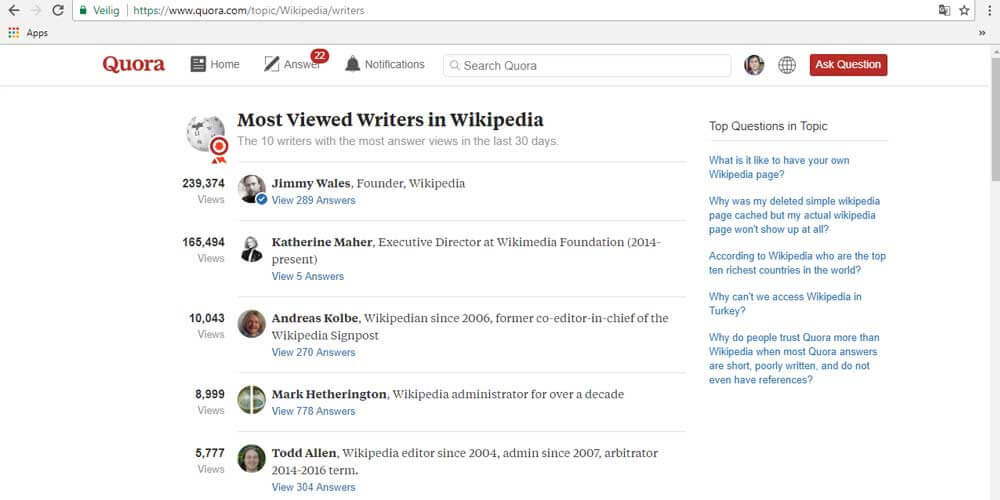This screenshot has height=500, width=1000.
Task: Open Jimmy Wales profile photo
Action: click(251, 189)
